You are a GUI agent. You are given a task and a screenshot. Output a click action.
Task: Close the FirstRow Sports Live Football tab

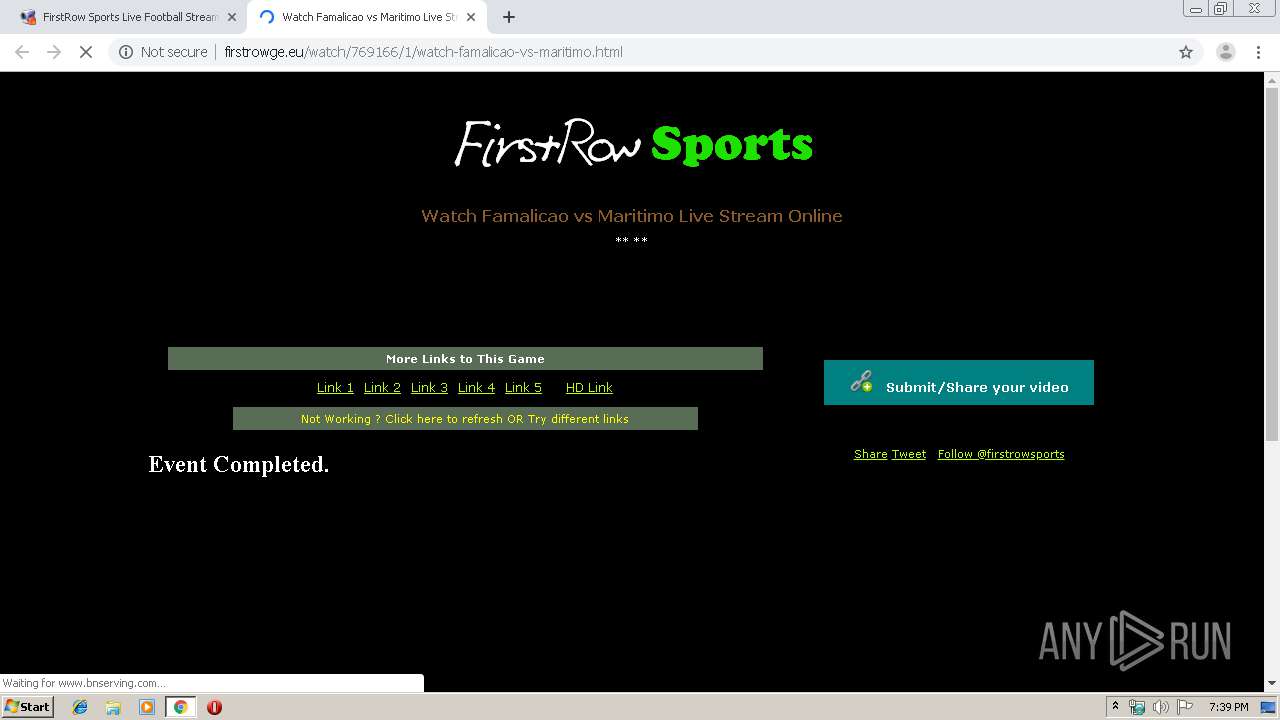click(x=232, y=17)
